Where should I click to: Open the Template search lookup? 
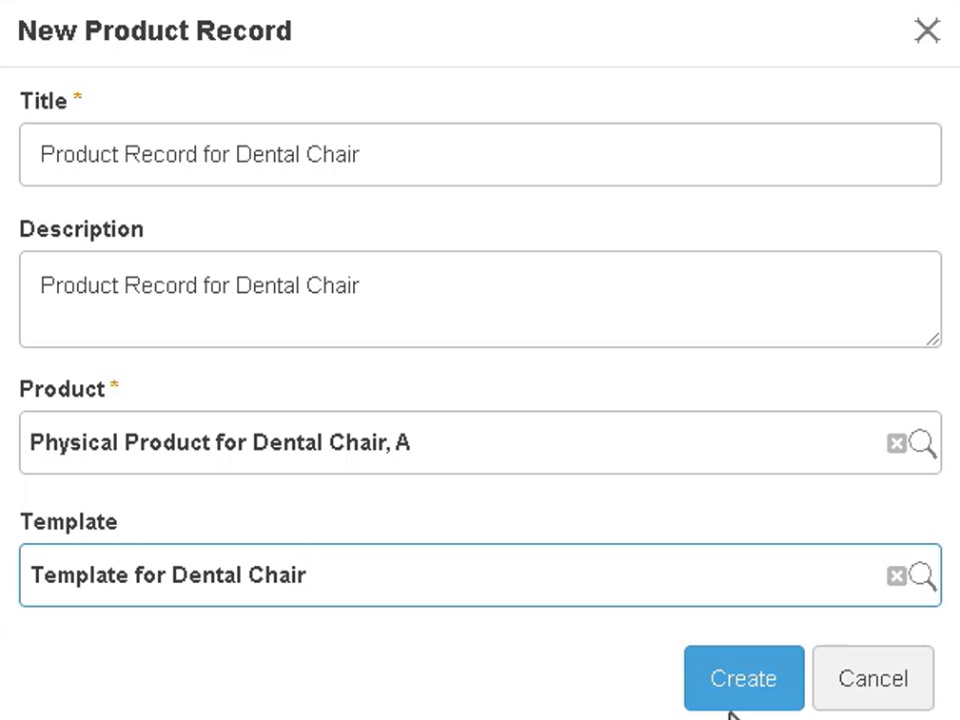[x=923, y=575]
